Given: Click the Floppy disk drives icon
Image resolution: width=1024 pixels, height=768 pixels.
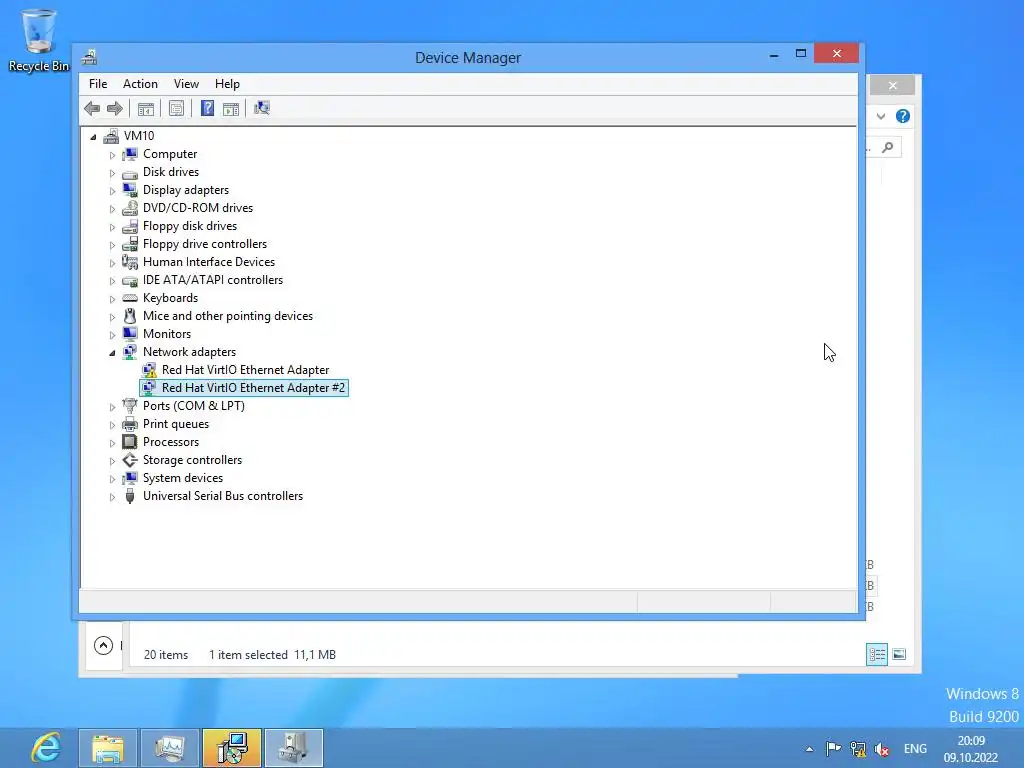Looking at the screenshot, I should 130,226.
